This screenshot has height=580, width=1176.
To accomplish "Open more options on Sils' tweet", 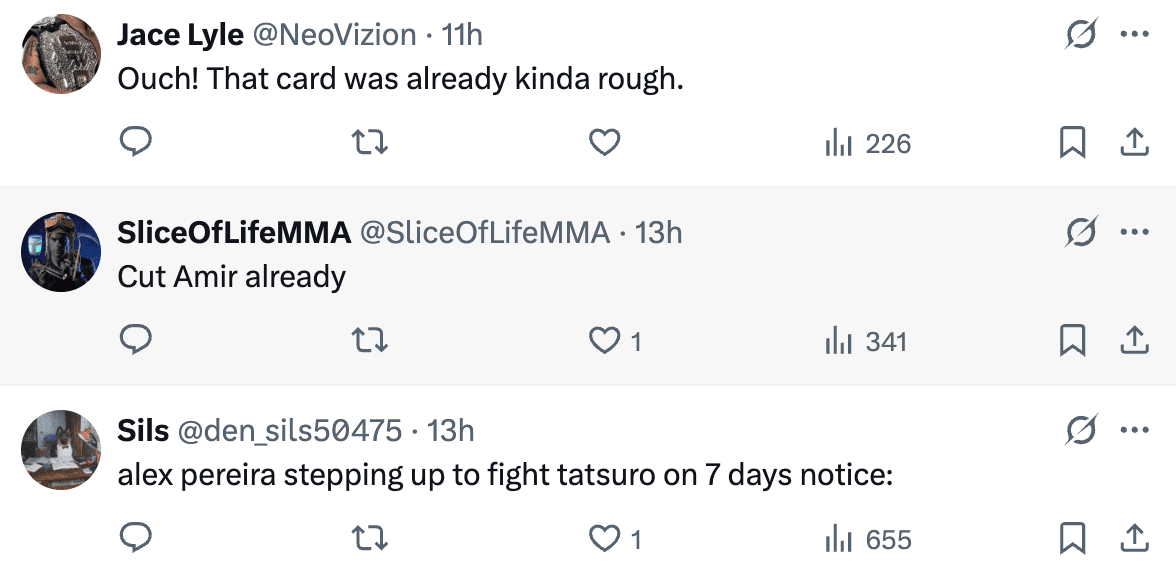I will 1134,431.
